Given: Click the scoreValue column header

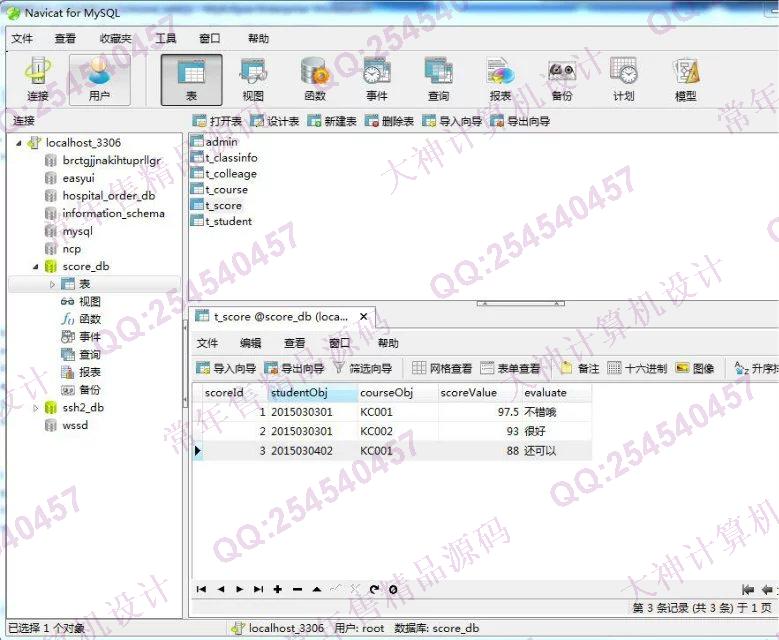Looking at the screenshot, I should (480, 393).
